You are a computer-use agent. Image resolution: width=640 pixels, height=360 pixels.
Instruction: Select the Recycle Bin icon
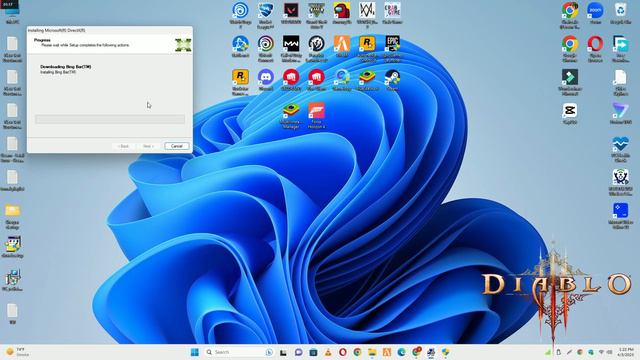pyautogui.click(x=620, y=13)
